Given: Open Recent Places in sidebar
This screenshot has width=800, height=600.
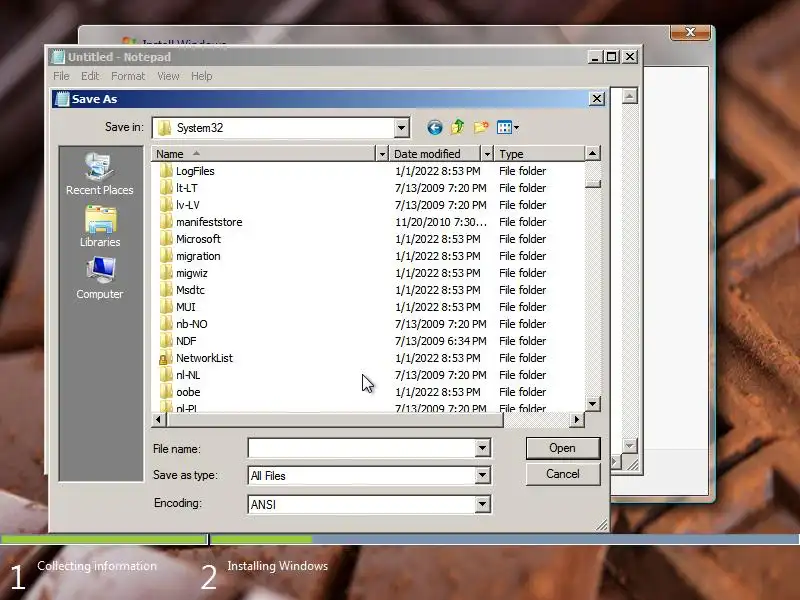Looking at the screenshot, I should [x=99, y=174].
